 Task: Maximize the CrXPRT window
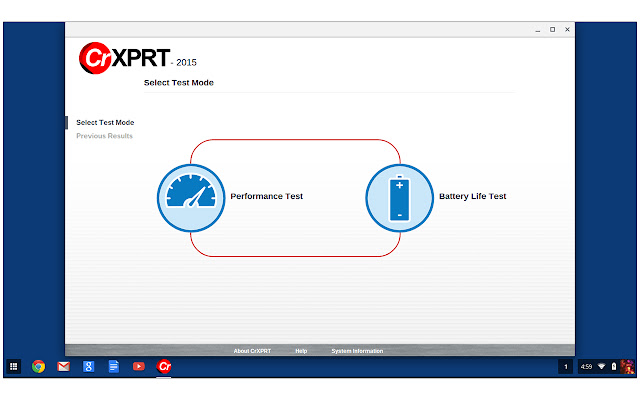pyautogui.click(x=553, y=29)
